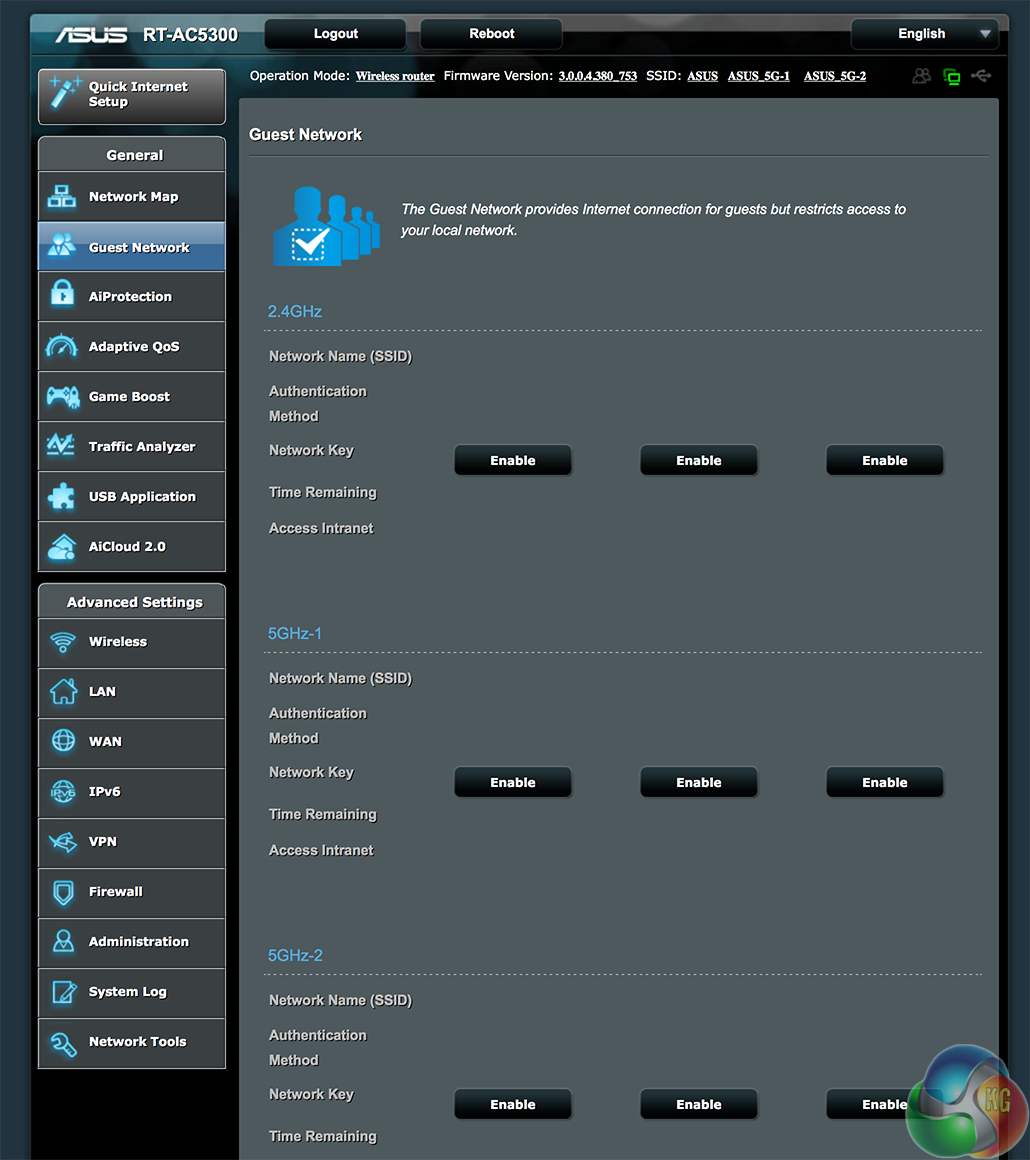Select AiProtection in the sidebar

(132, 297)
